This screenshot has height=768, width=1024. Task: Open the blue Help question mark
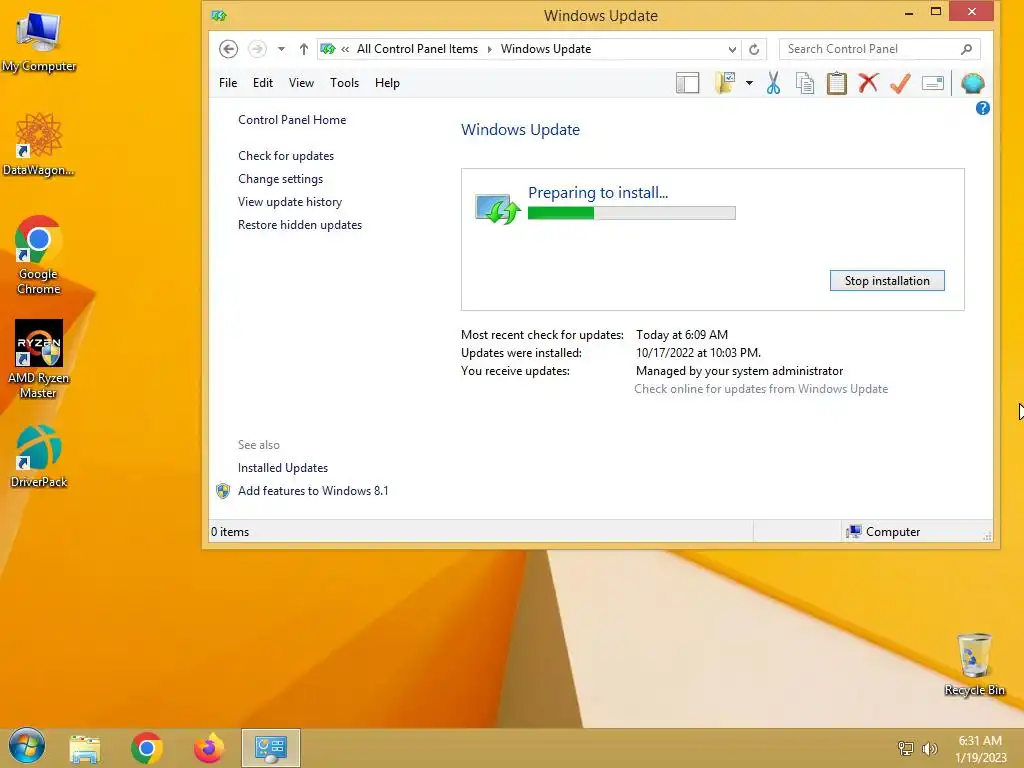(x=982, y=108)
